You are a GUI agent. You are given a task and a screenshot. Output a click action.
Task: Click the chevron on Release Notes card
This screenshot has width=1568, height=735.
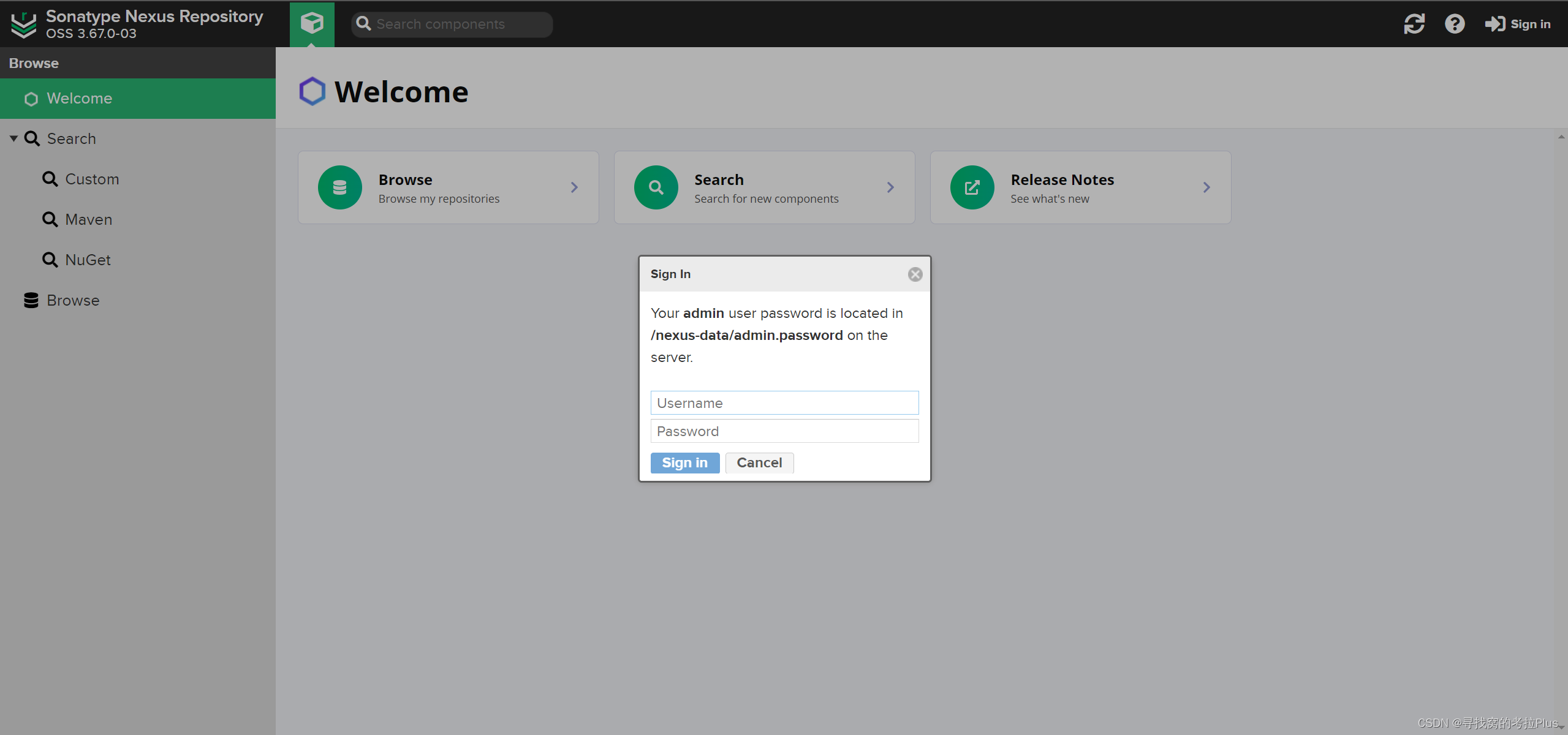(x=1206, y=187)
